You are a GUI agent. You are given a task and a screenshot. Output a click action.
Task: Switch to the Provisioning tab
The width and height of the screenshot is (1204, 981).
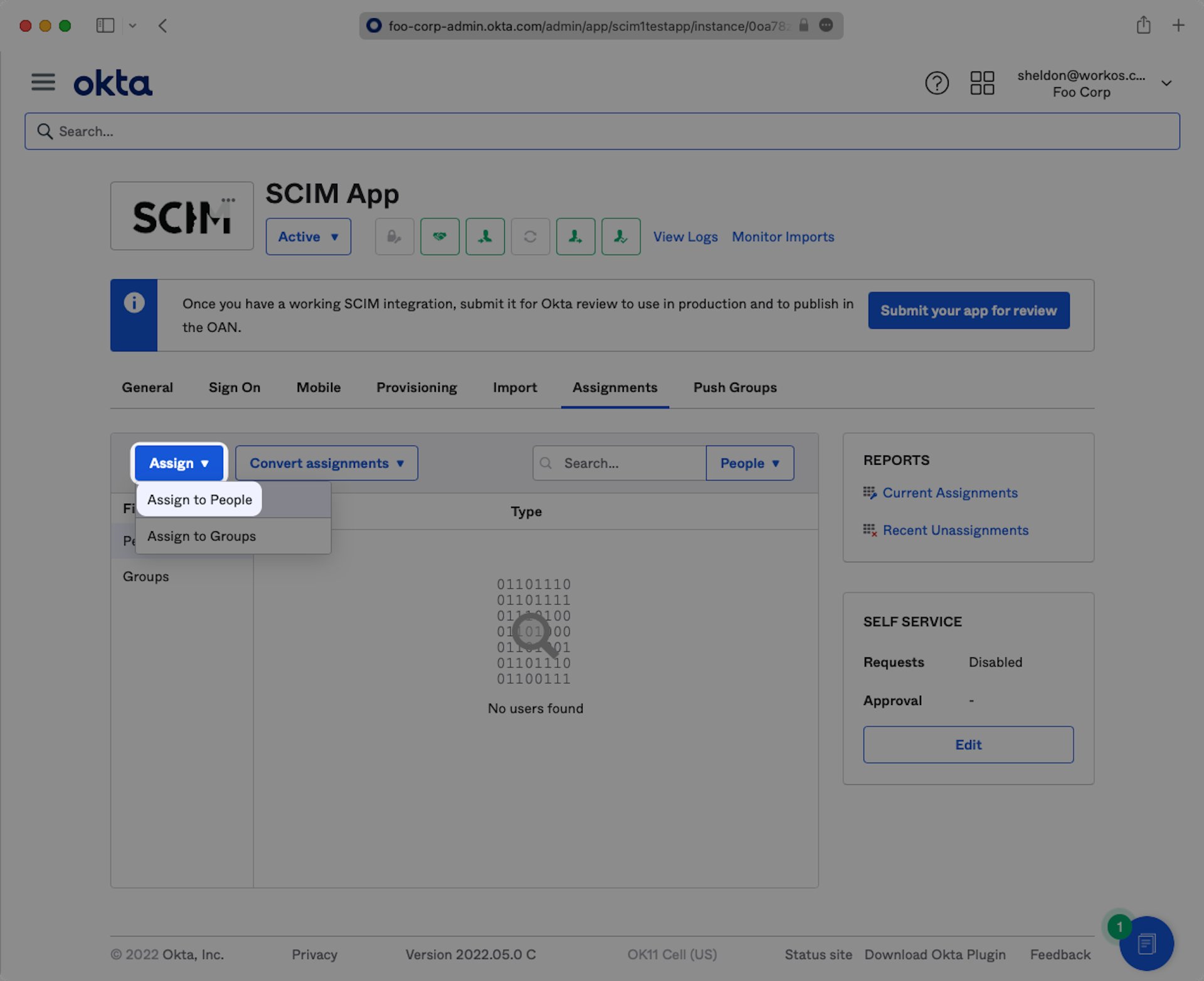(x=416, y=387)
